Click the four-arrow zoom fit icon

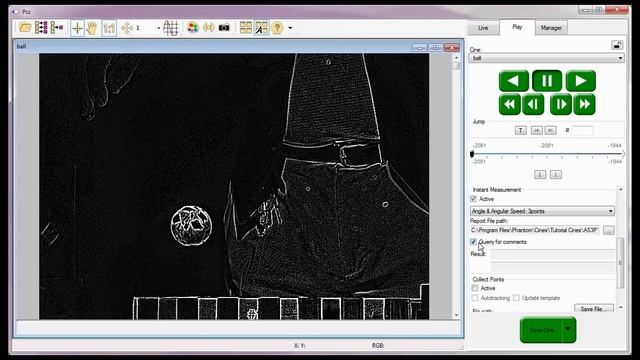[x=127, y=28]
